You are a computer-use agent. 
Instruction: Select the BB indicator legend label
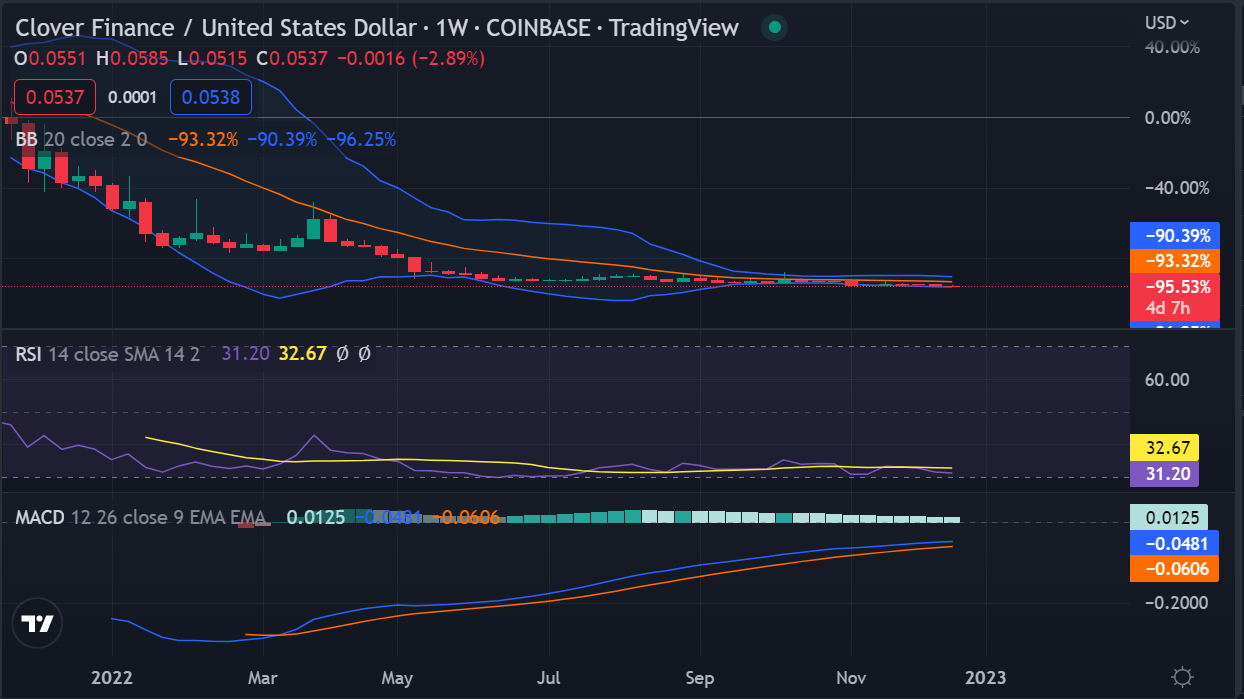(26, 139)
